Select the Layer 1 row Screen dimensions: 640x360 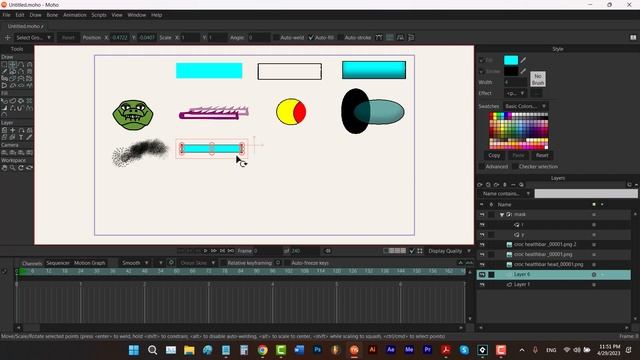click(553, 284)
